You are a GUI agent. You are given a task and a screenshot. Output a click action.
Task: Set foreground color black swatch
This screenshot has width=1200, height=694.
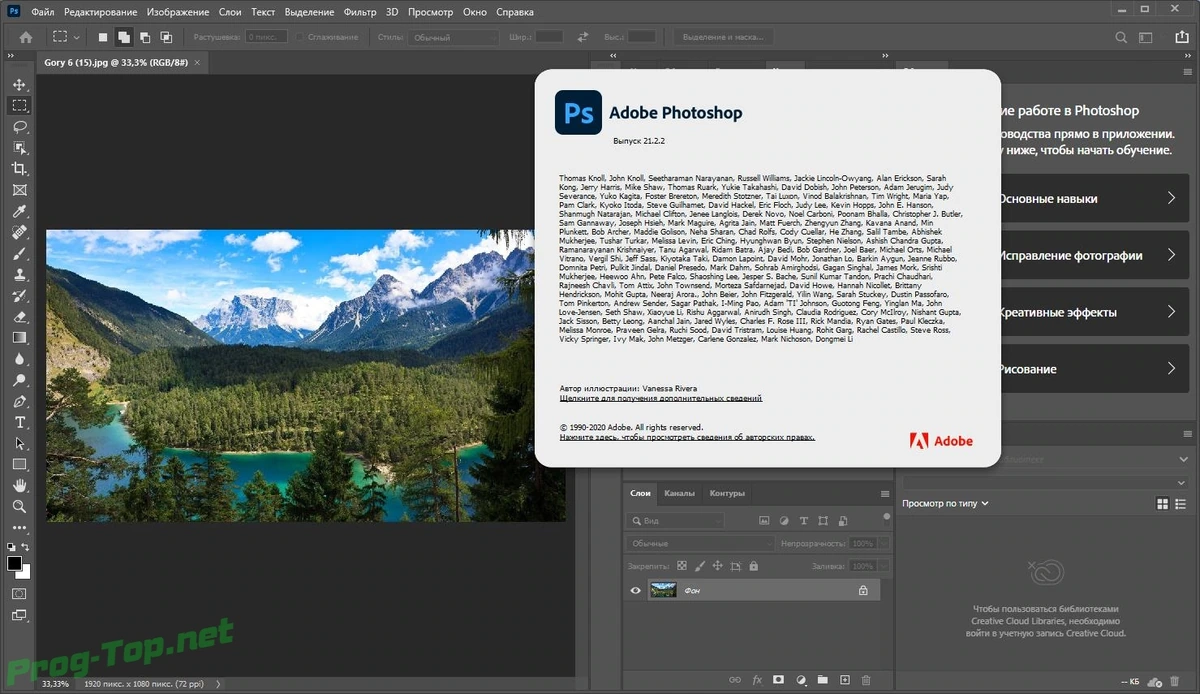click(x=15, y=564)
